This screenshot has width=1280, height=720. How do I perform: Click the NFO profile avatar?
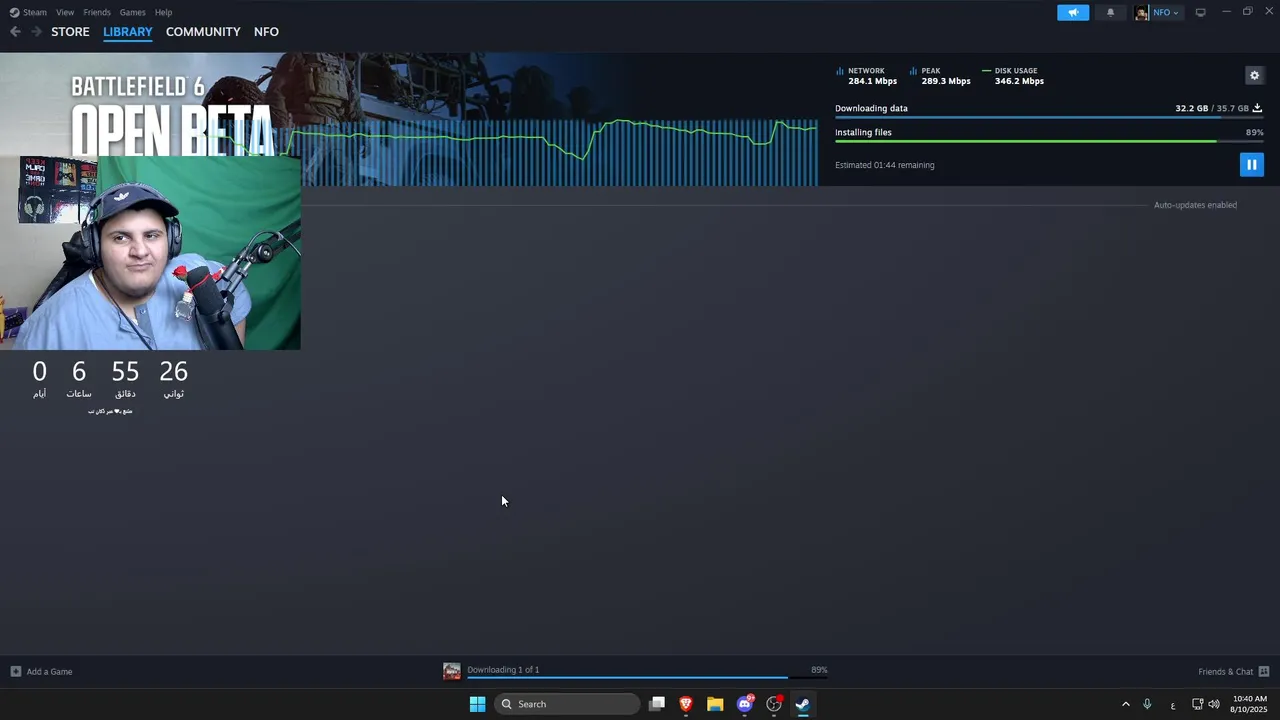1142,12
